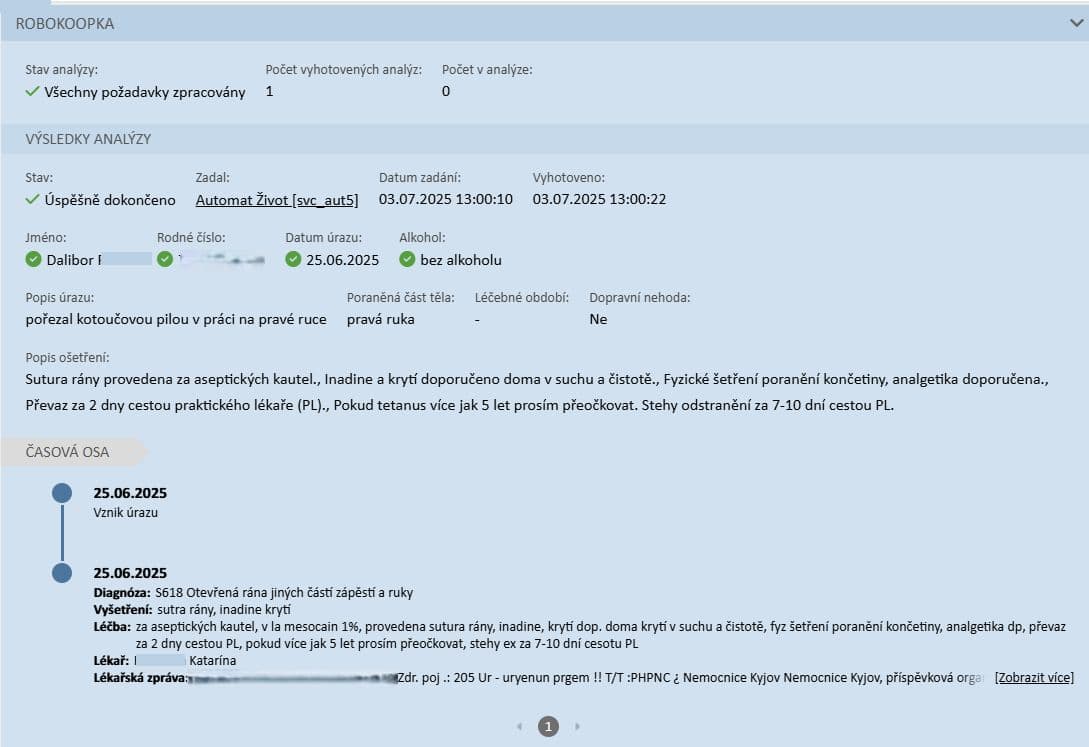Go to the previous page with the left pagination arrow

coord(519,726)
